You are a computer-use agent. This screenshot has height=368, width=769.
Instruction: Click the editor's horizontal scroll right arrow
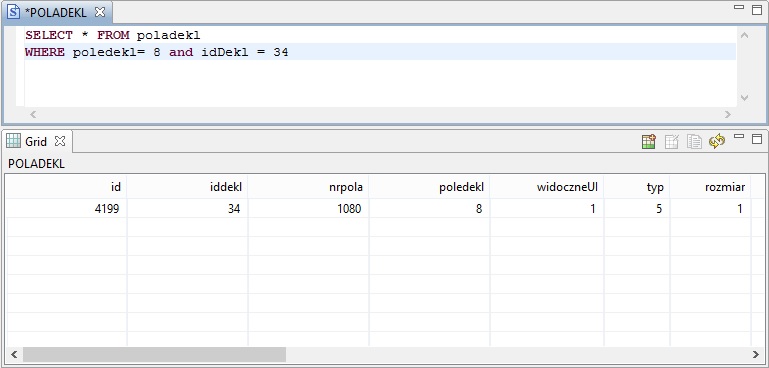click(x=727, y=114)
